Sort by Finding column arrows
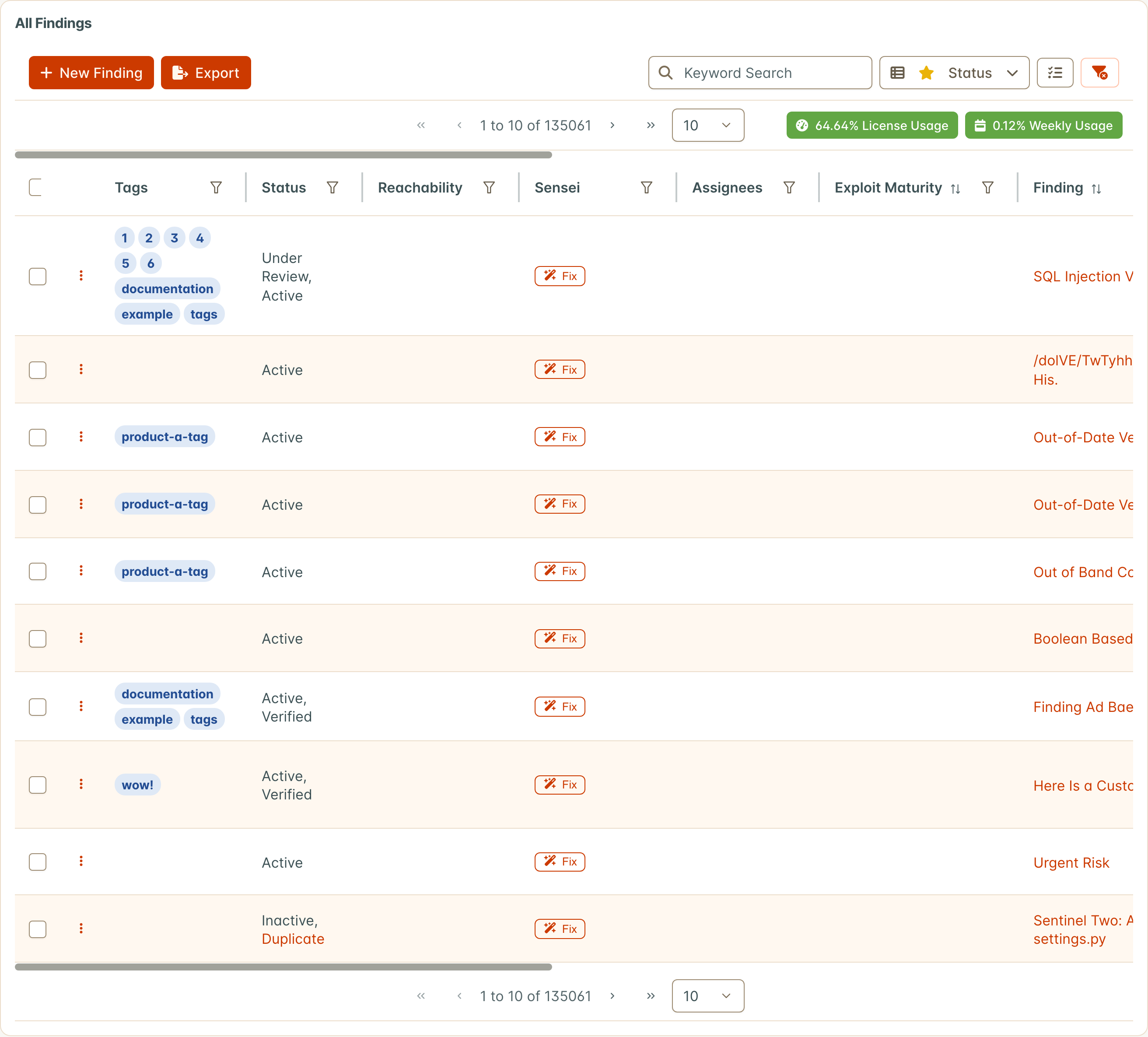Viewport: 1148px width, 1037px height. pyautogui.click(x=1096, y=189)
